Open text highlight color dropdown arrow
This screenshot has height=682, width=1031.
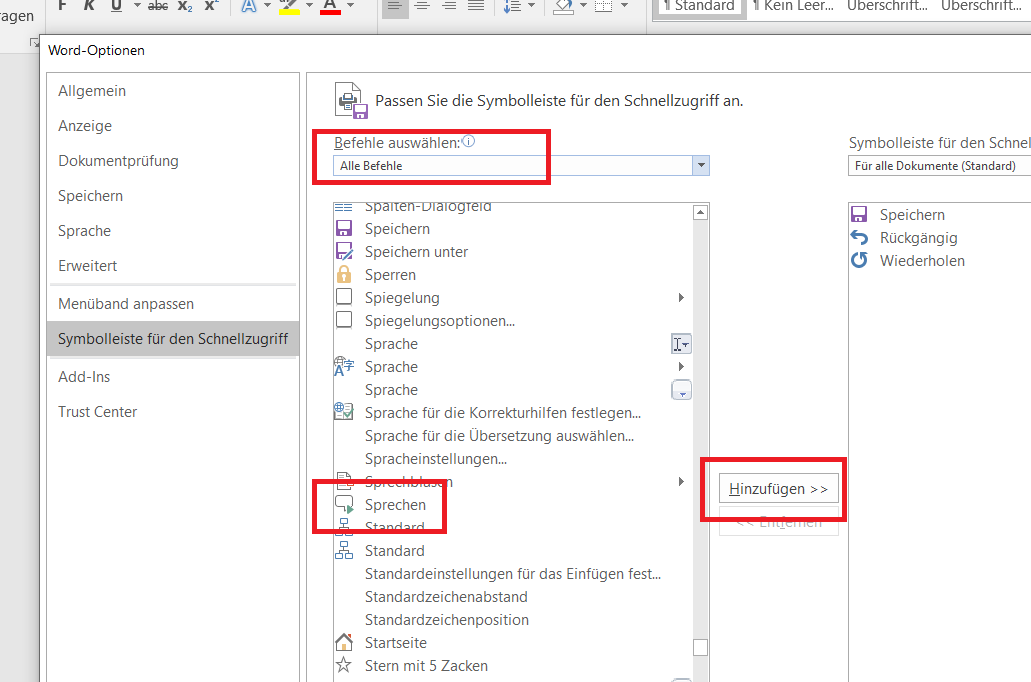[x=309, y=5]
